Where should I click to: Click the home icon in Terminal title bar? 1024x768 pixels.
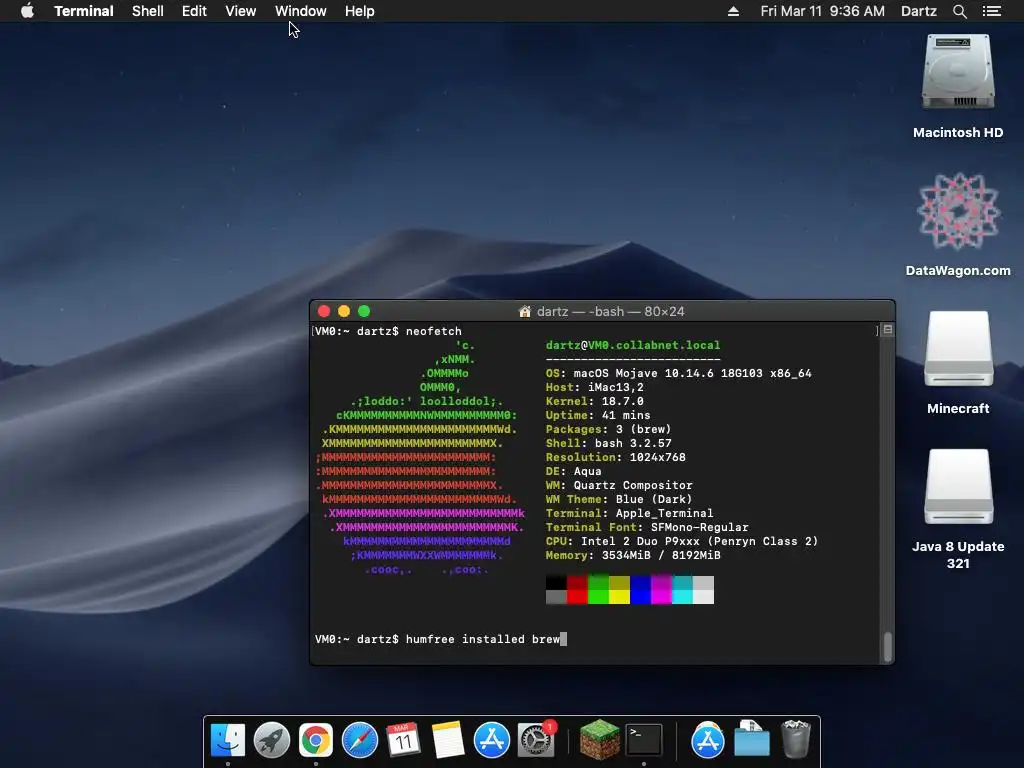[524, 312]
